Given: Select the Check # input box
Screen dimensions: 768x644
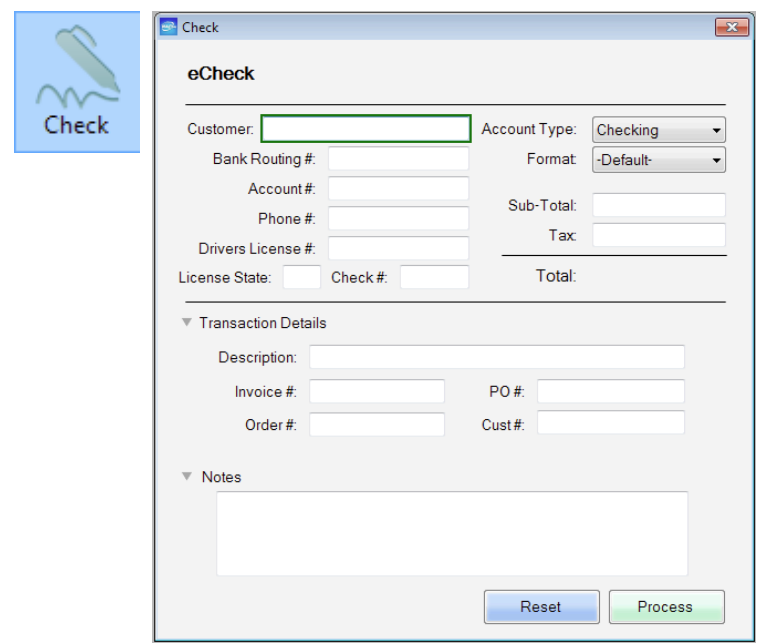Looking at the screenshot, I should coord(433,277).
